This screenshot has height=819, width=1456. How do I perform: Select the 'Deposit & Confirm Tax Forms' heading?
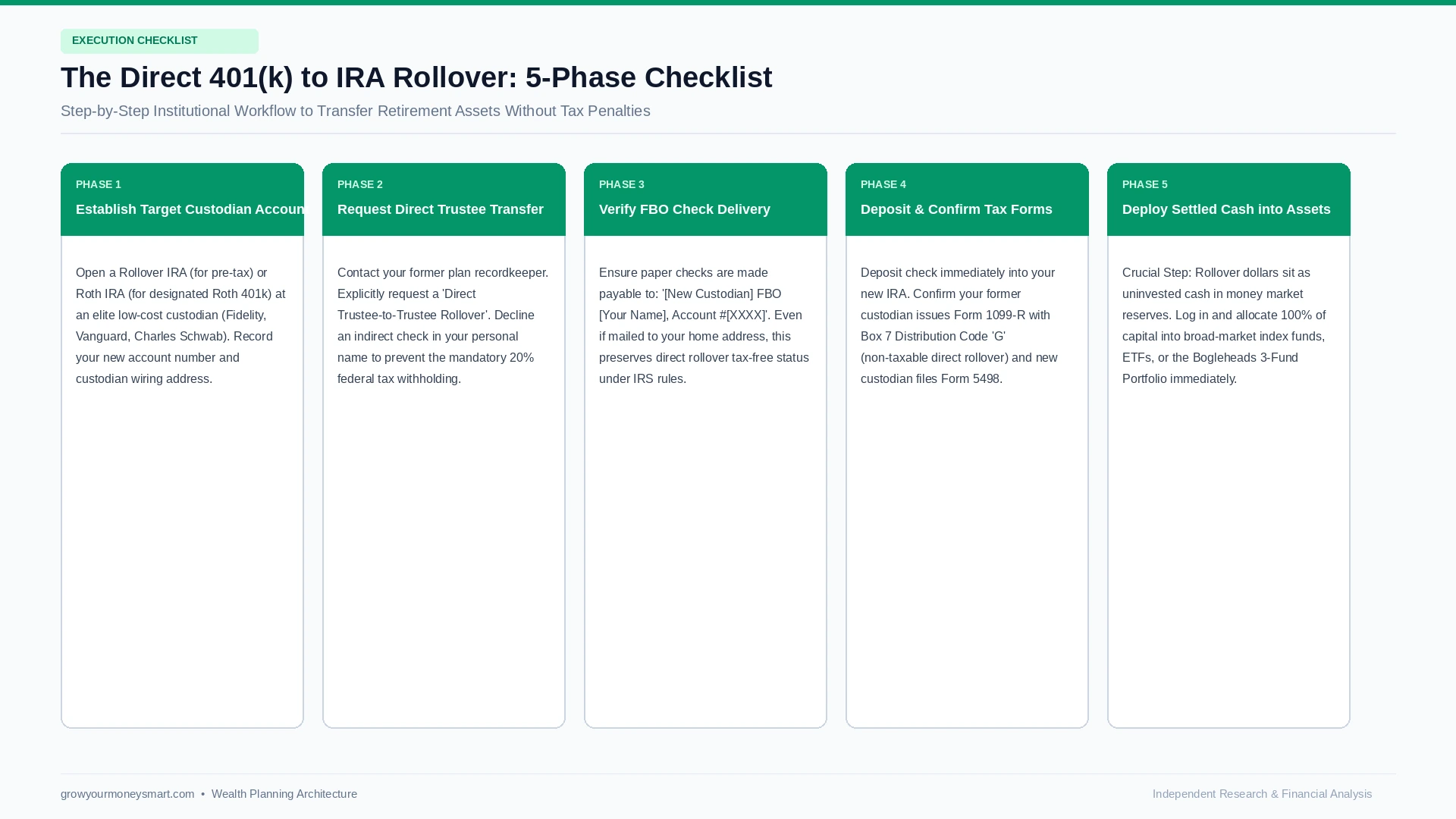956,209
